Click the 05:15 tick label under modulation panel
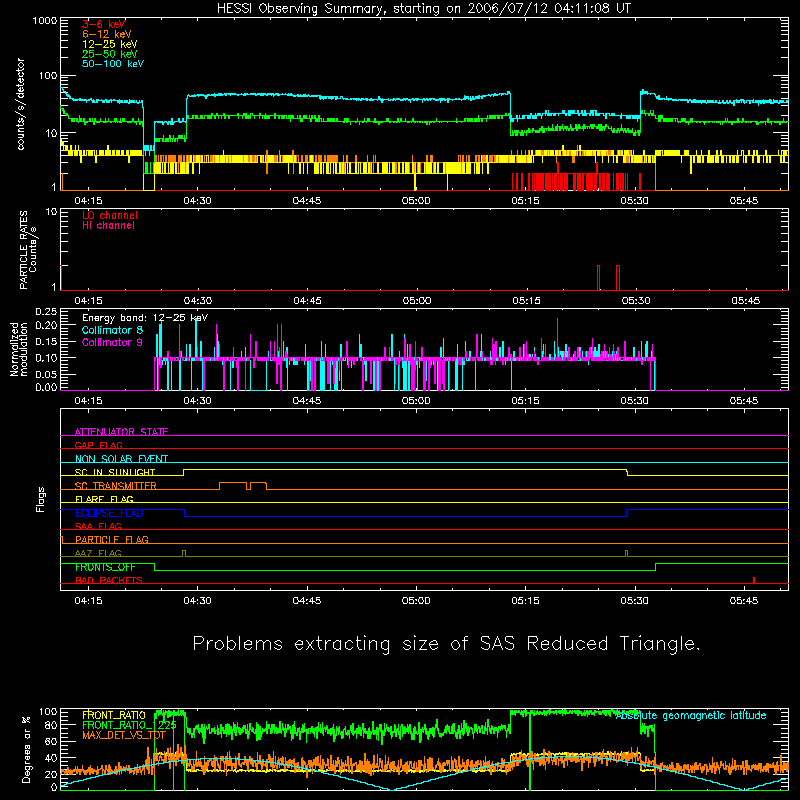 point(526,401)
